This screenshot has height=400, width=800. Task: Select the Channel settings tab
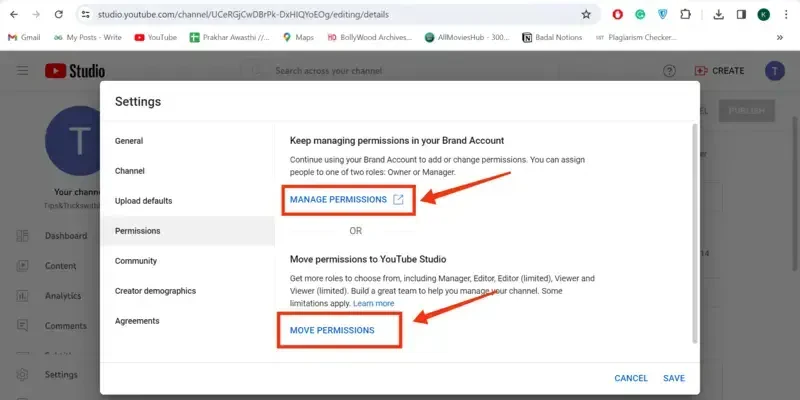click(188, 171)
